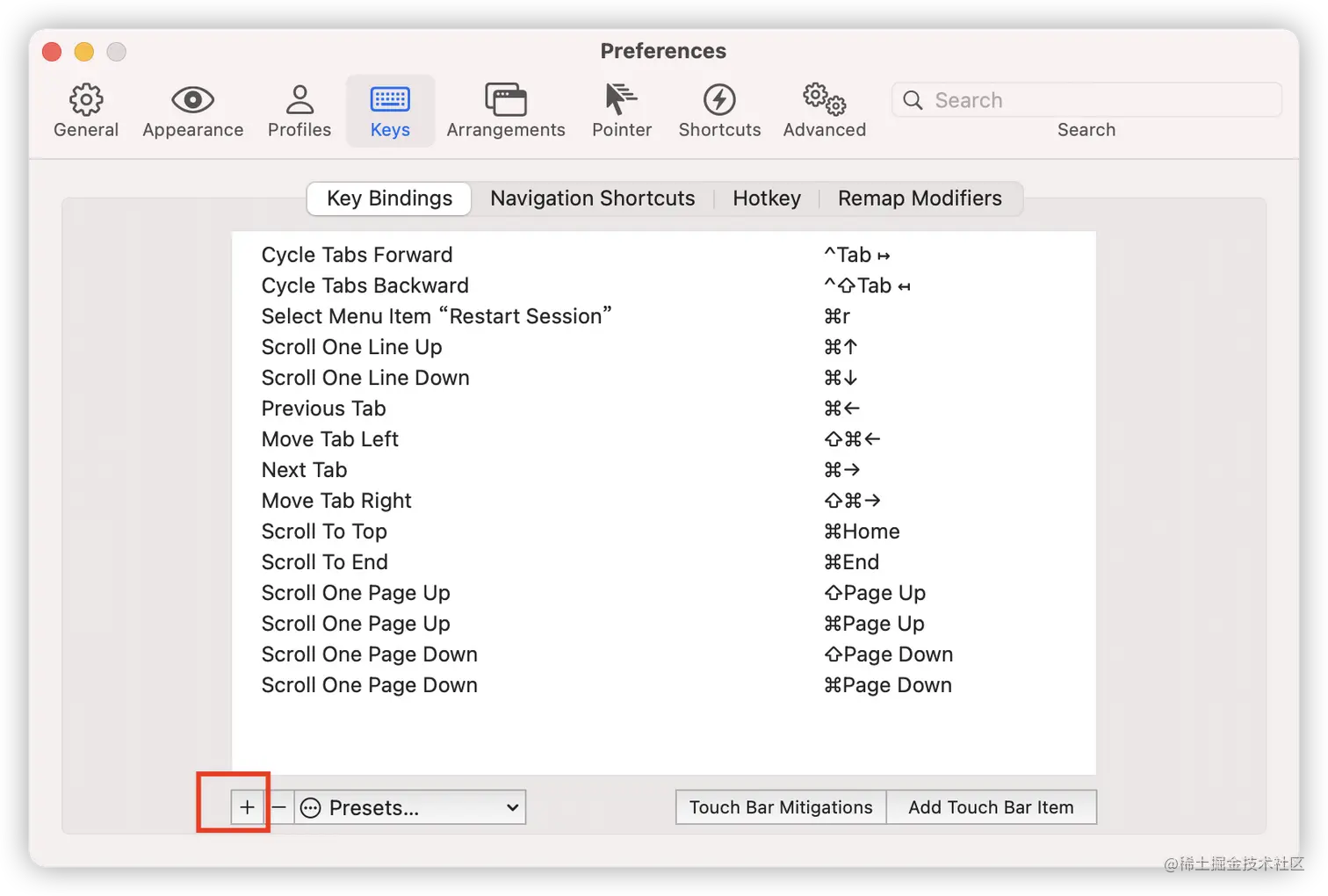Select the Cycle Tabs Backward binding

click(x=663, y=285)
